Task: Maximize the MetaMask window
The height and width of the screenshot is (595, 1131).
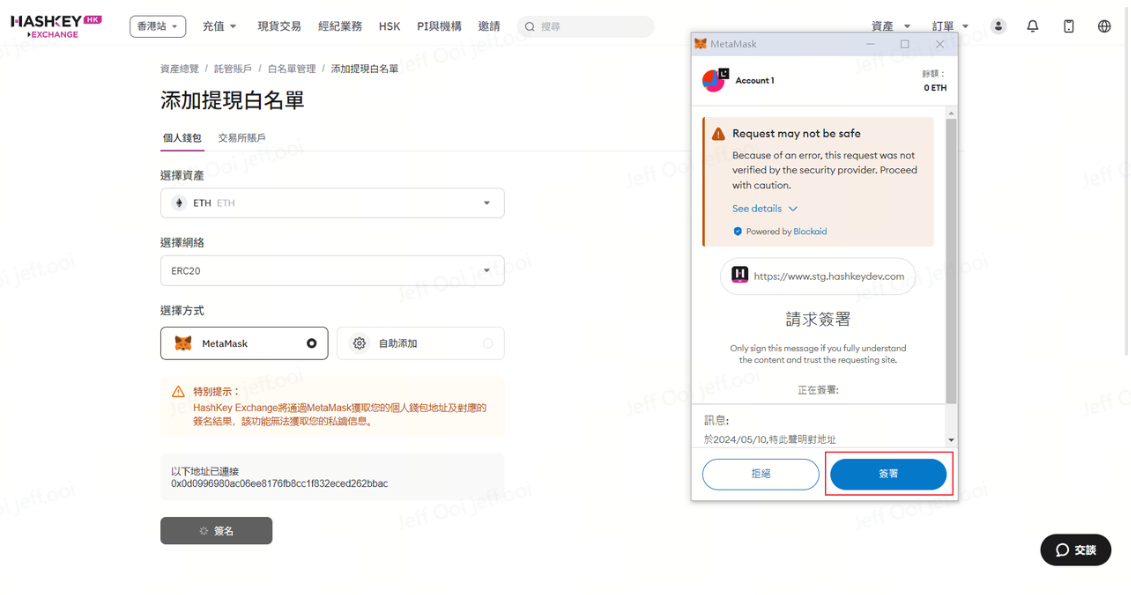Action: point(905,44)
